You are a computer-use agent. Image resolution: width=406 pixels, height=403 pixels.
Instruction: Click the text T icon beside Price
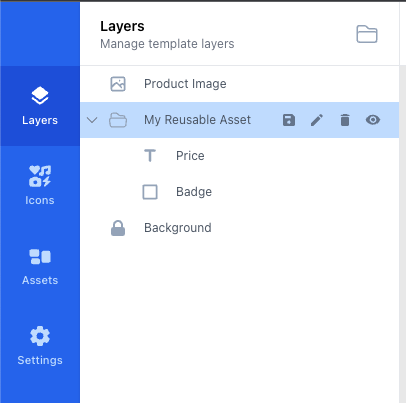(x=150, y=156)
